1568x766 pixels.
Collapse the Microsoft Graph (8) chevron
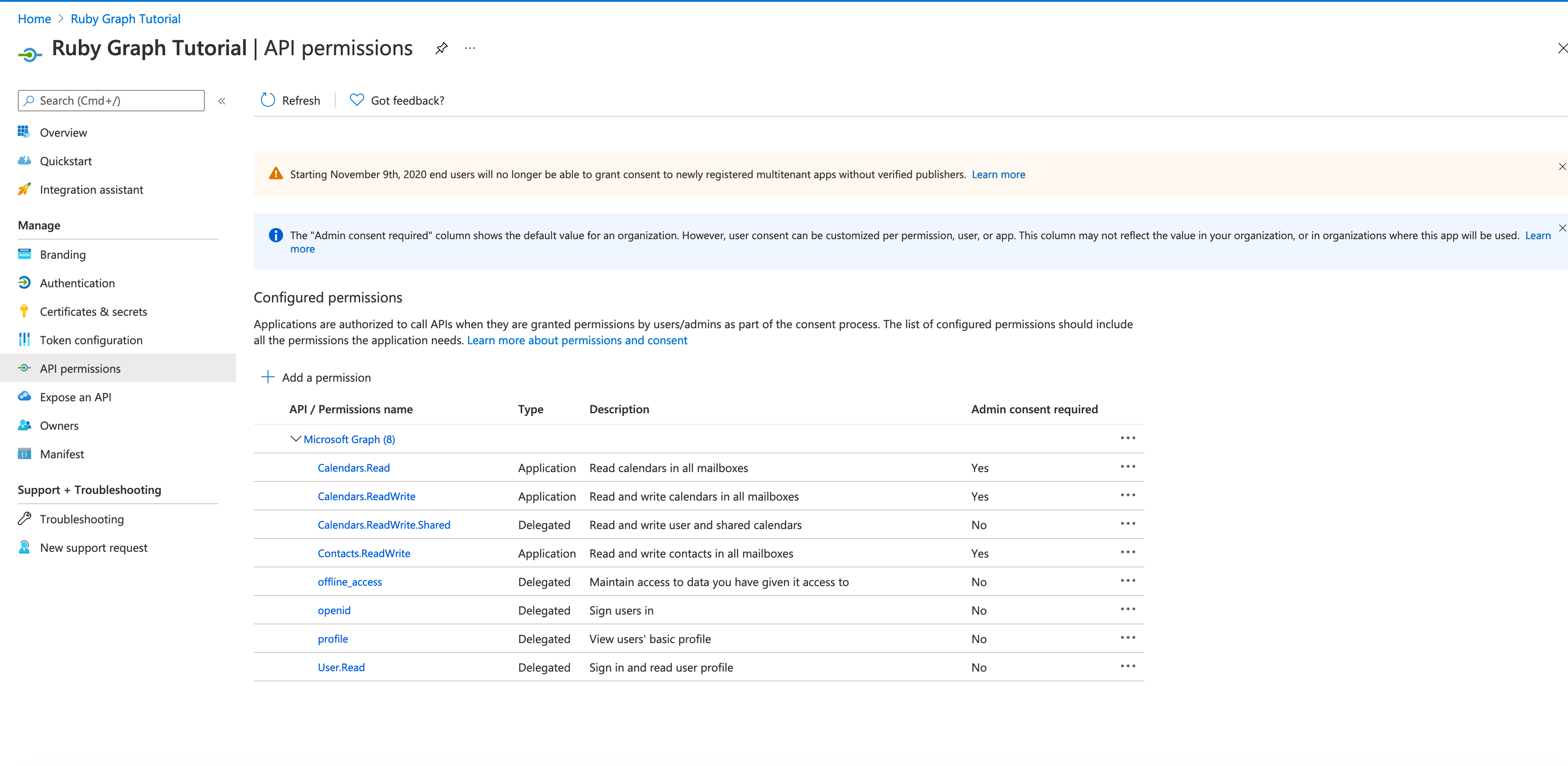pos(296,439)
